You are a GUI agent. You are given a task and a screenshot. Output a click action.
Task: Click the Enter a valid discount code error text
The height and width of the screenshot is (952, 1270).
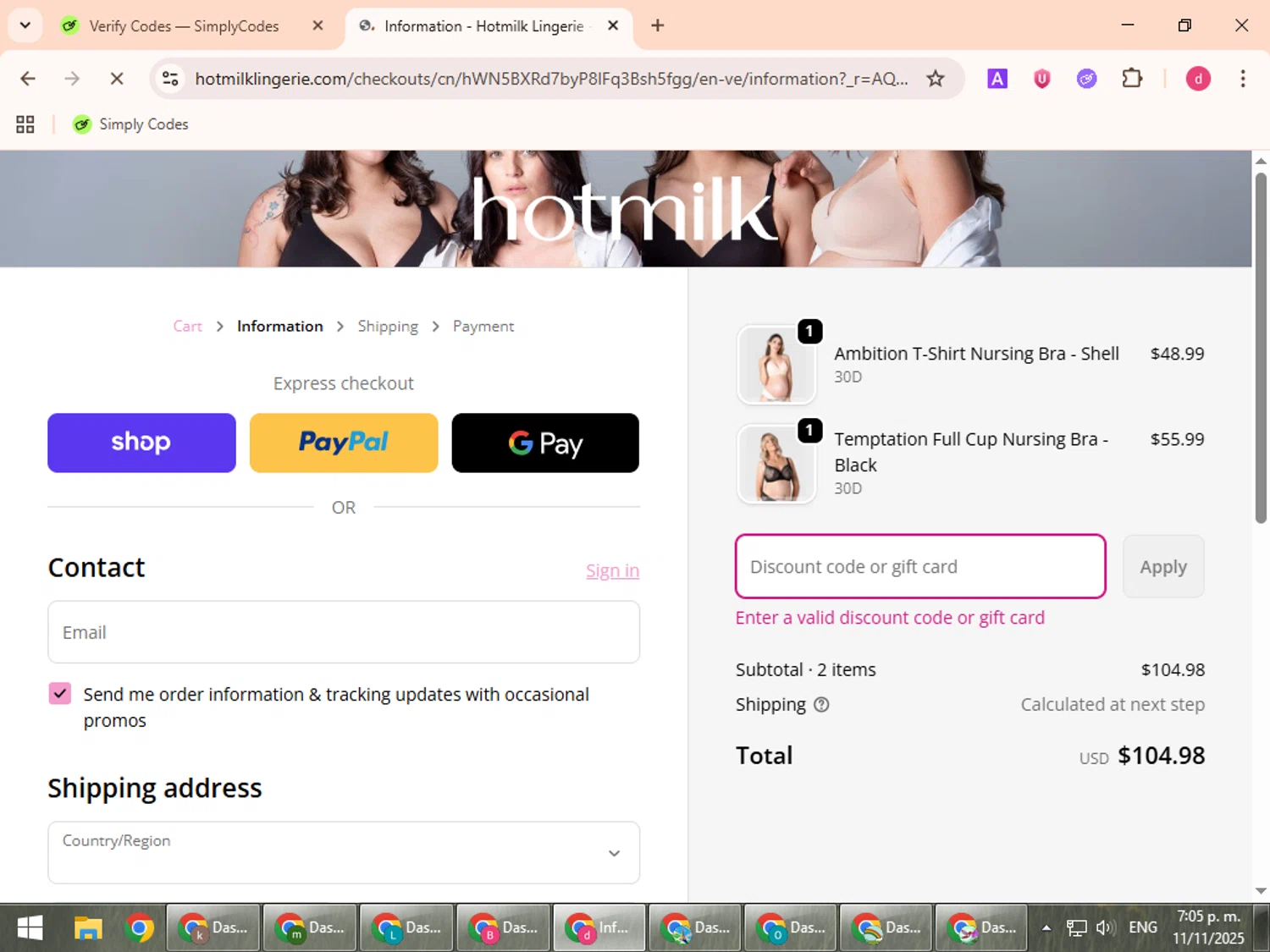point(890,618)
